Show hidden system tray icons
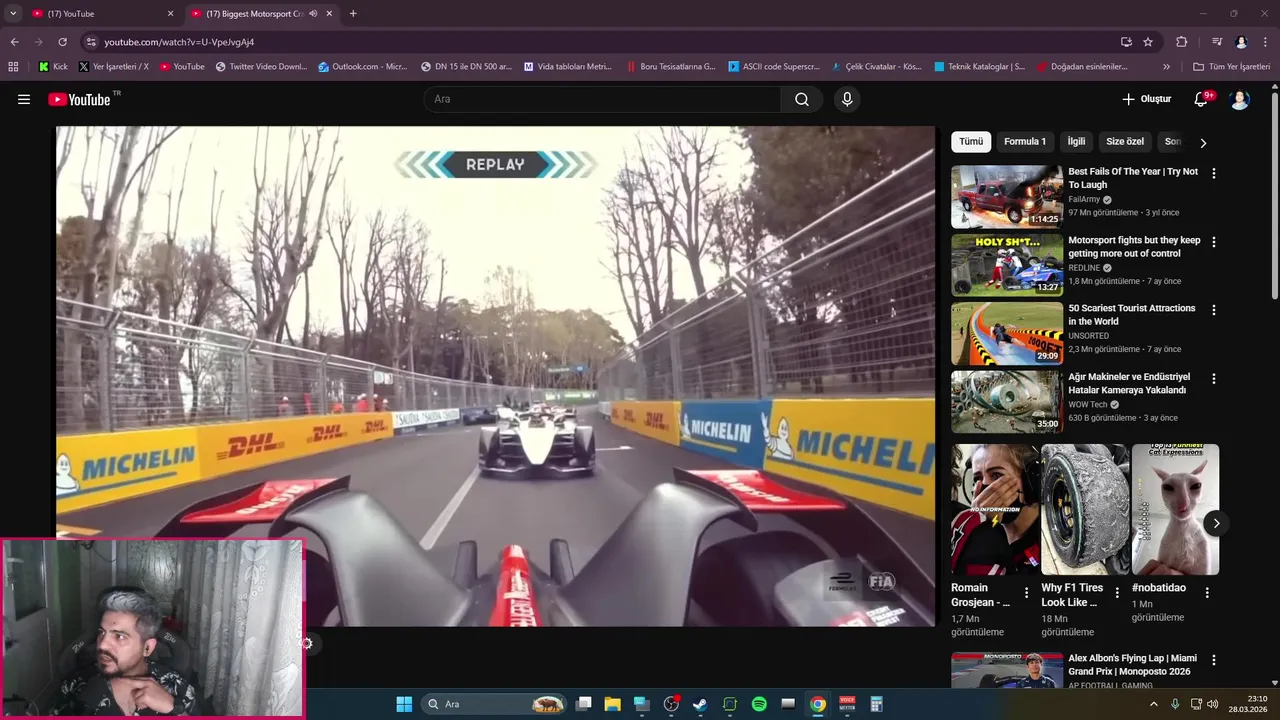 pos(1153,704)
